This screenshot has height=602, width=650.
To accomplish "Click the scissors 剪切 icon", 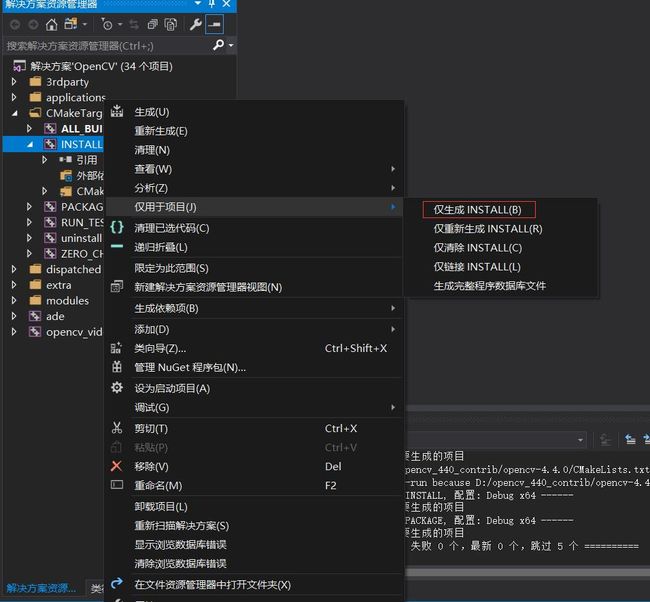I will 117,428.
